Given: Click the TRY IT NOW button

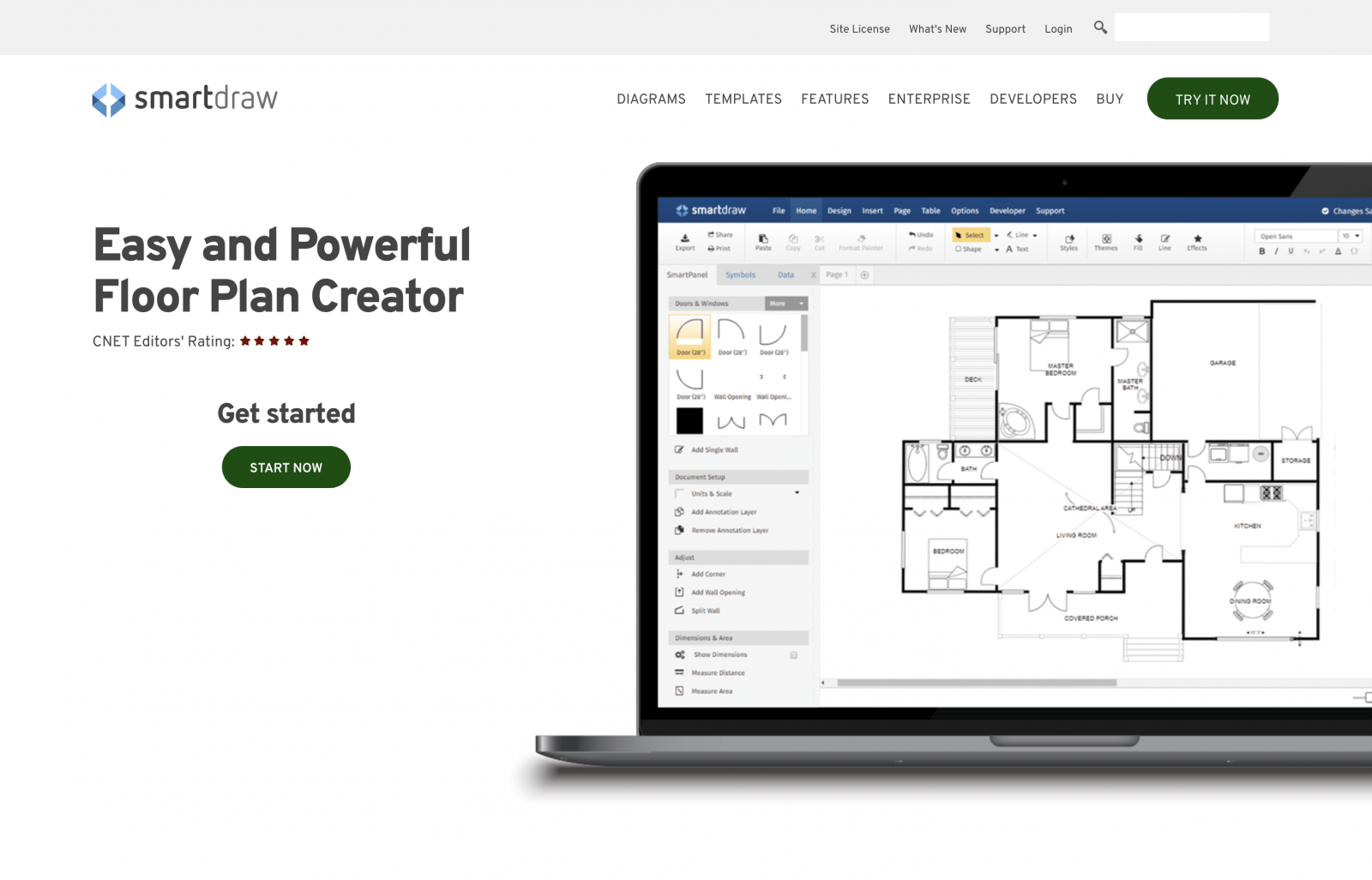Looking at the screenshot, I should click(x=1213, y=99).
